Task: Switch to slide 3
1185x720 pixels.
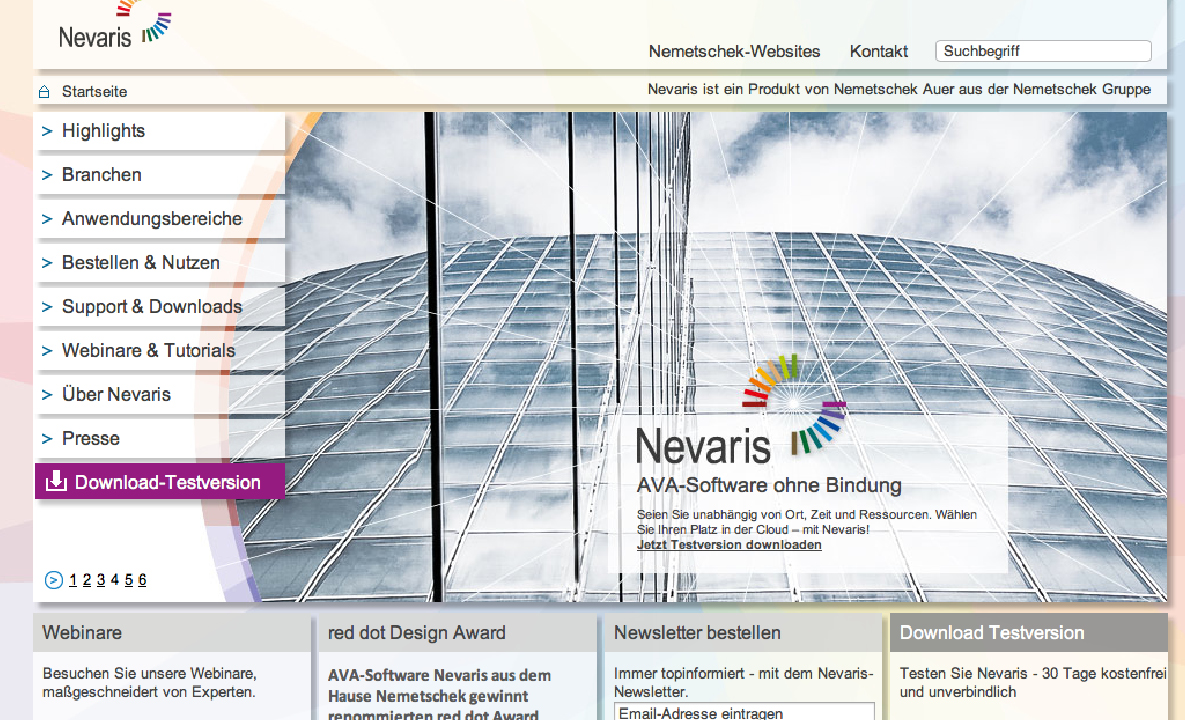Action: [101, 579]
